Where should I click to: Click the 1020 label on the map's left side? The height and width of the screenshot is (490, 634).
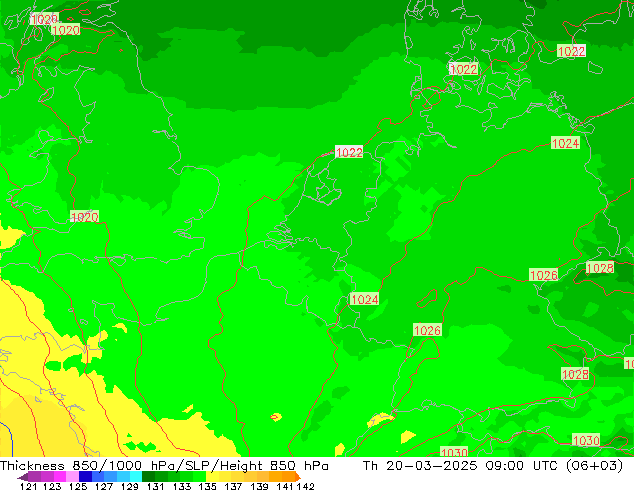[x=84, y=217]
